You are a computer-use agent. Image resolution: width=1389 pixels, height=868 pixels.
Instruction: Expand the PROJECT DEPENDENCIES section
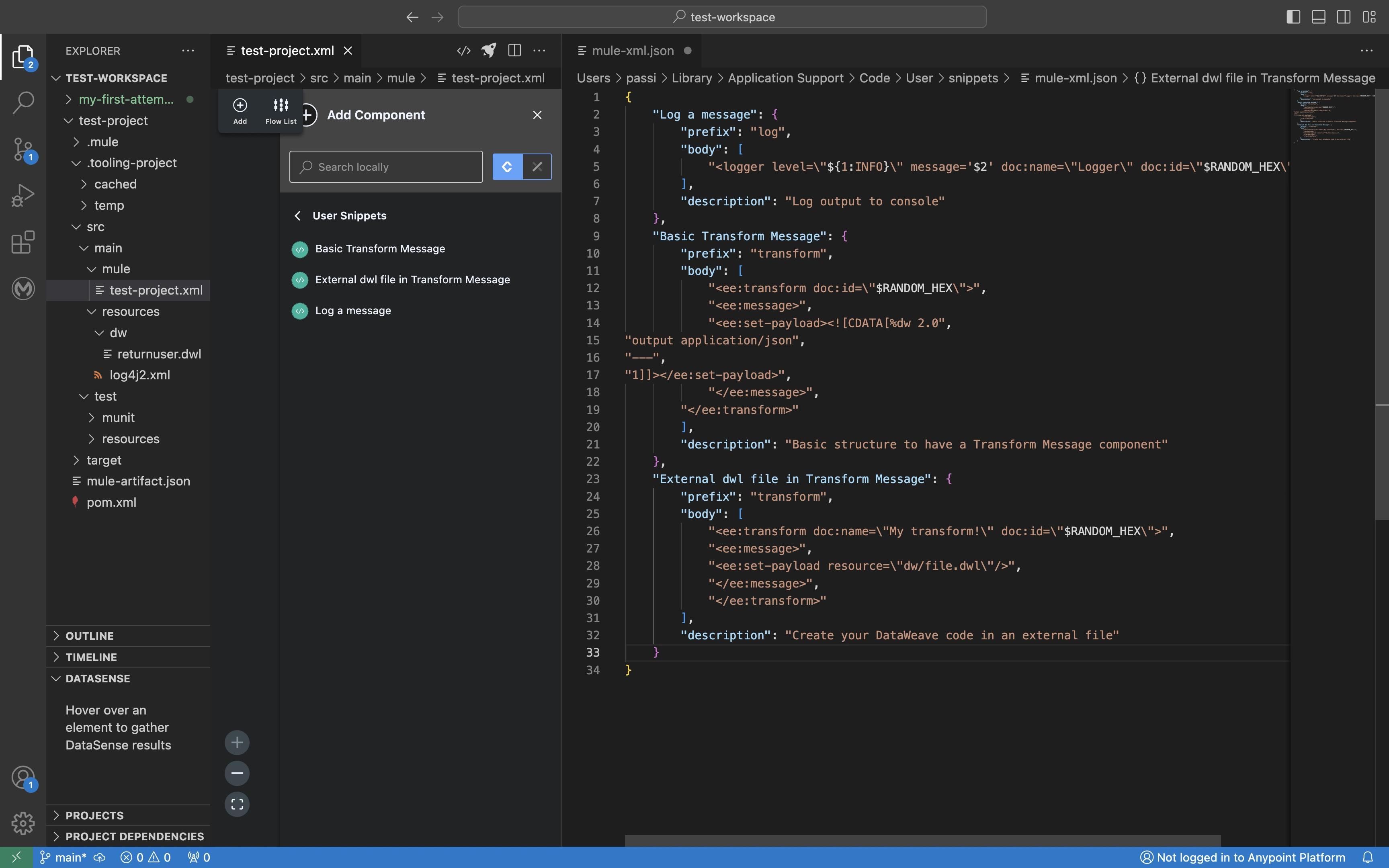(134, 836)
